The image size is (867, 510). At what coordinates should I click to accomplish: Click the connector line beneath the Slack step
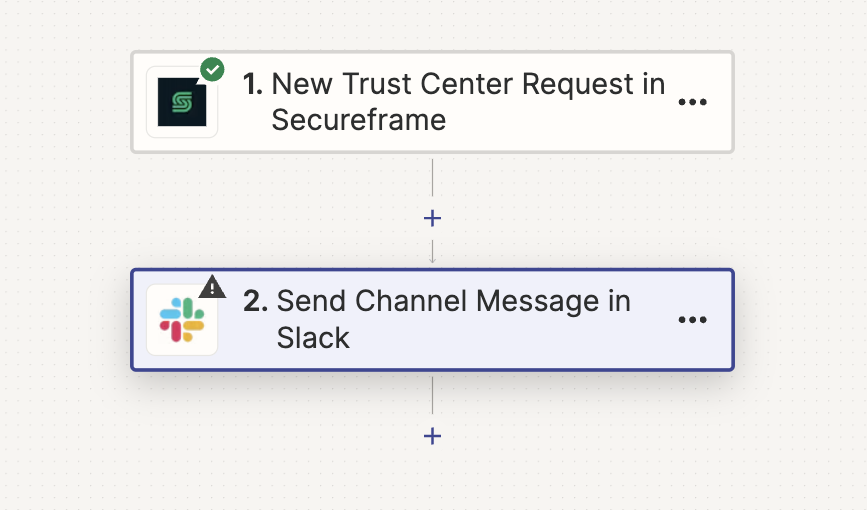[x=432, y=395]
